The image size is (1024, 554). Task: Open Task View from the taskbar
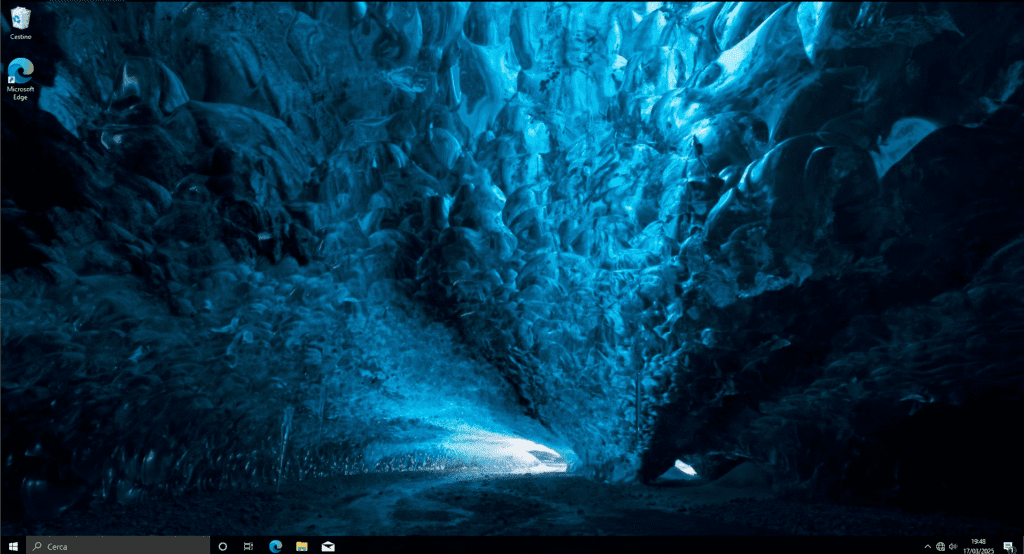click(x=248, y=546)
